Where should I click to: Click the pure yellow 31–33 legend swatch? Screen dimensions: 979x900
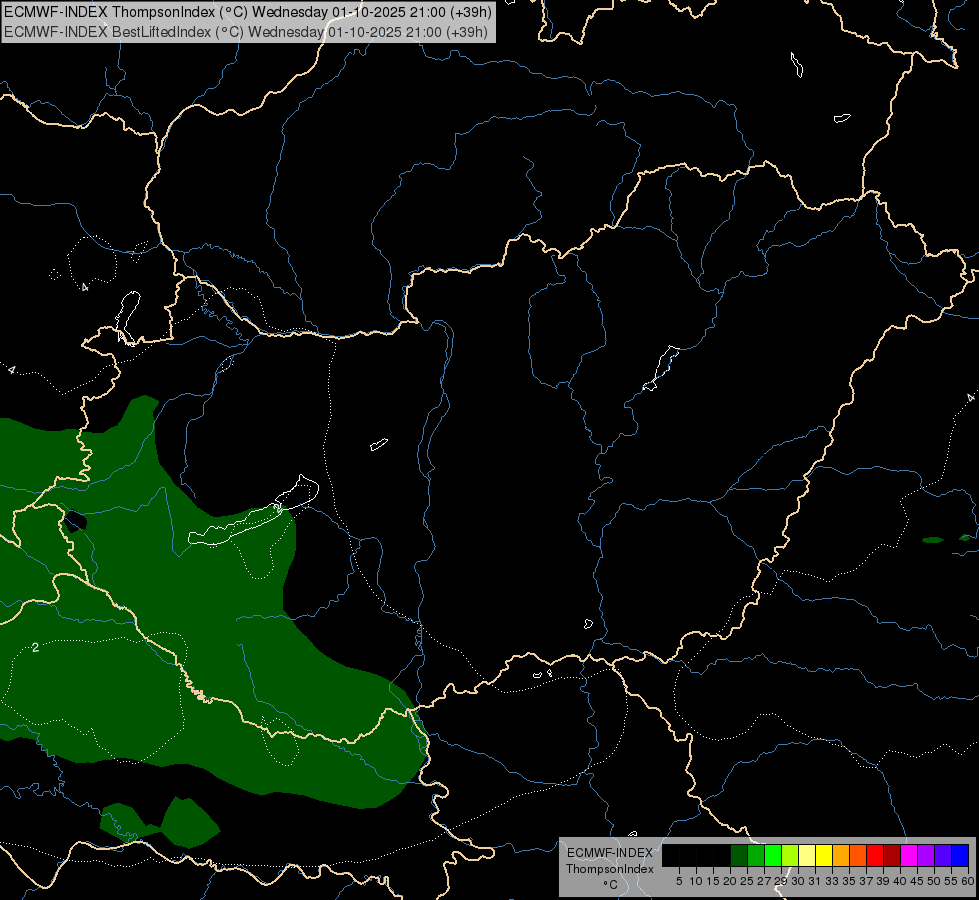(824, 855)
